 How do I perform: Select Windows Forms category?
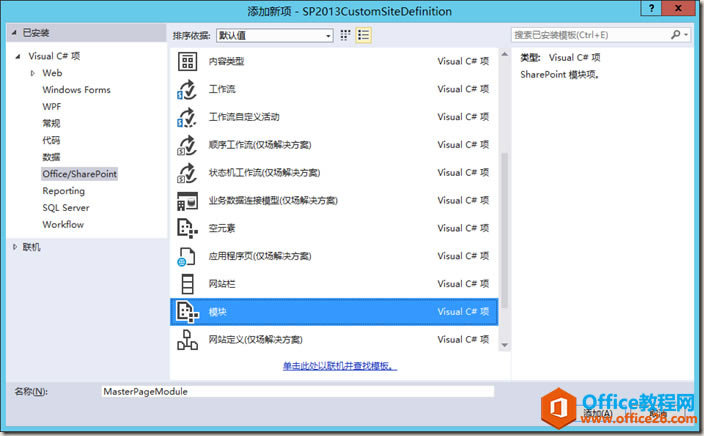[x=76, y=90]
